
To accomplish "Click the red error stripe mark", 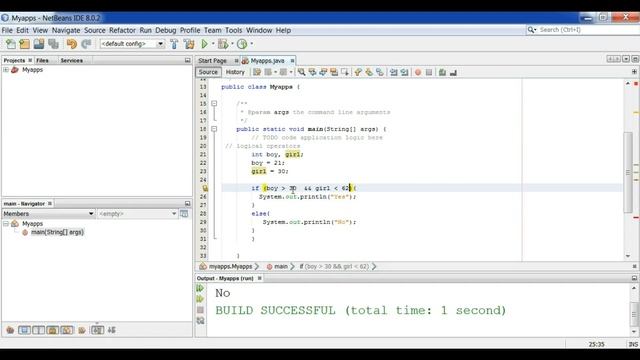I will click(x=636, y=218).
